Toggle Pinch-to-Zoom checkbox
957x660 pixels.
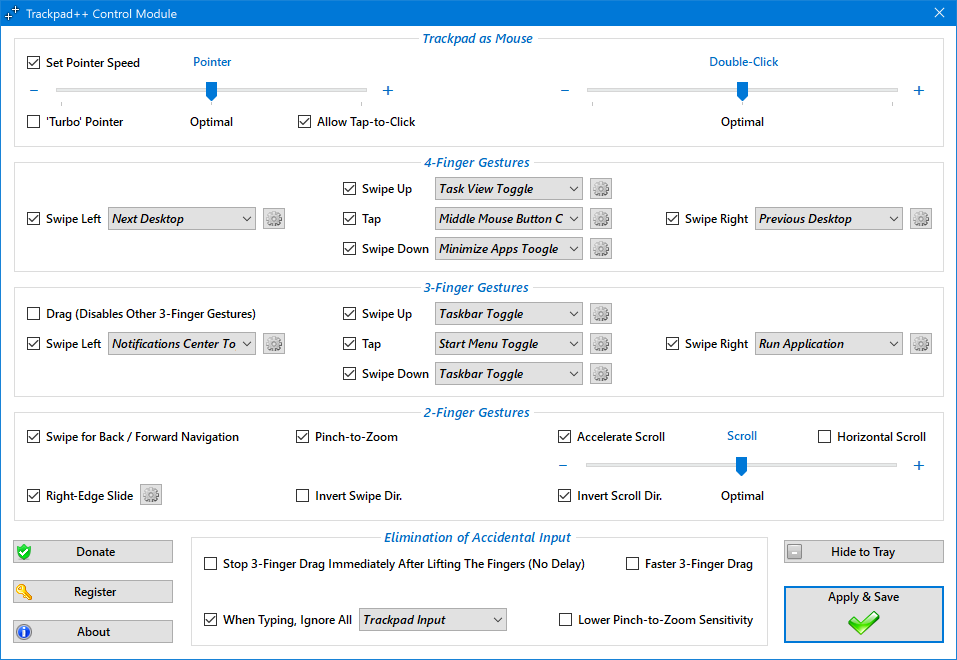pyautogui.click(x=303, y=437)
